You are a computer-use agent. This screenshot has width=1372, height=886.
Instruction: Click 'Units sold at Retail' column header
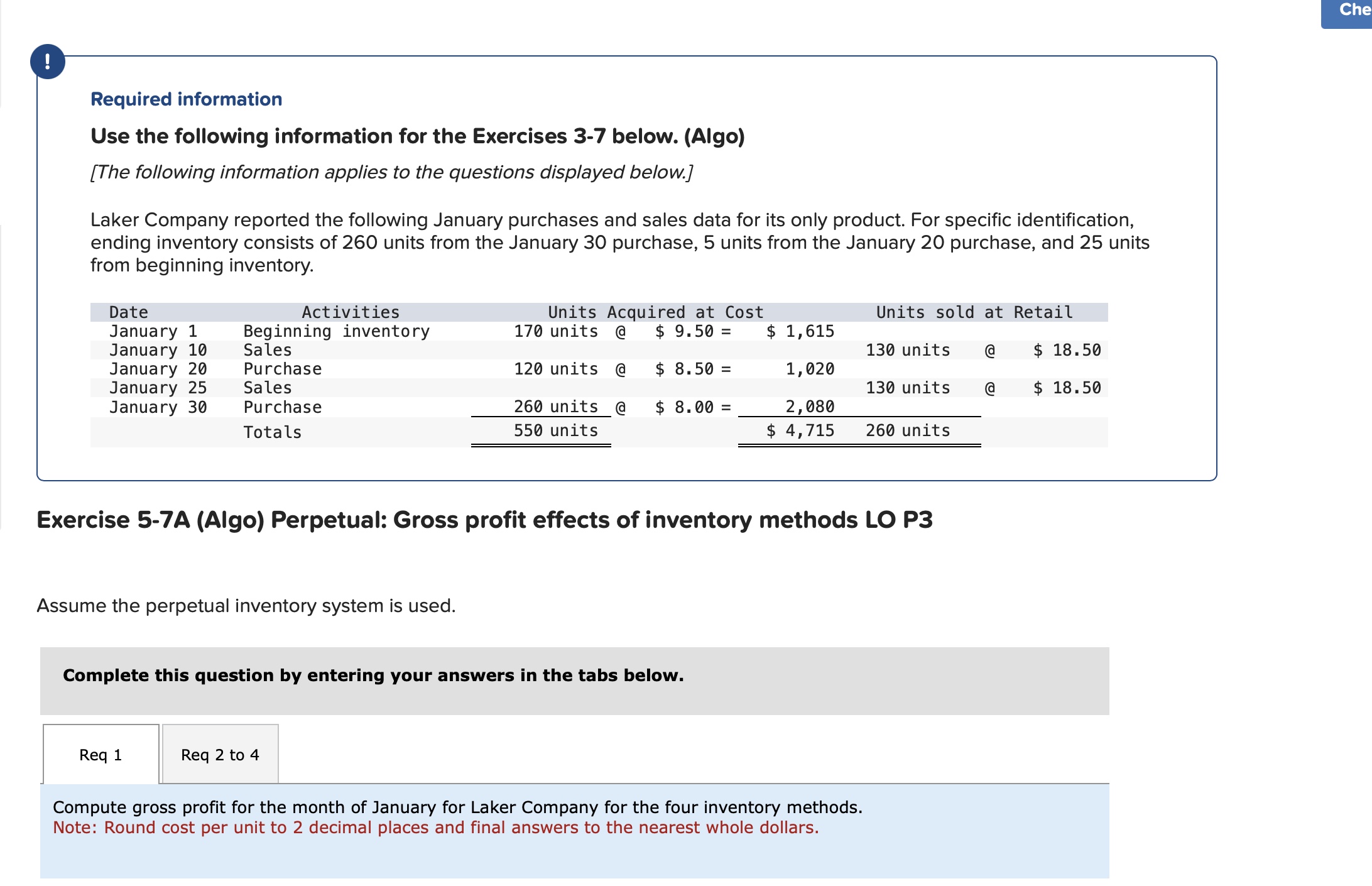click(974, 312)
